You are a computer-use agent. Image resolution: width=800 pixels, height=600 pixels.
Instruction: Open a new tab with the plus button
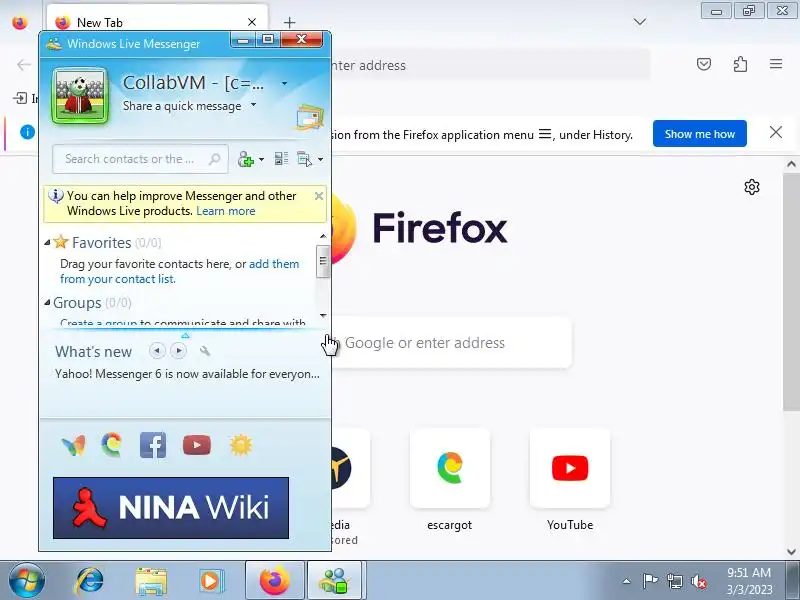tap(289, 22)
